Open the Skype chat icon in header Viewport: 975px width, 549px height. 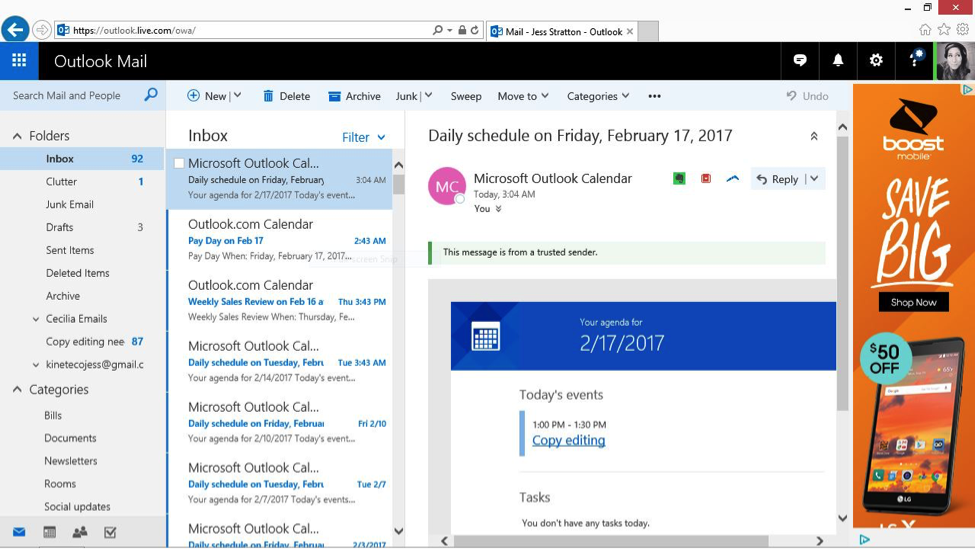point(800,61)
